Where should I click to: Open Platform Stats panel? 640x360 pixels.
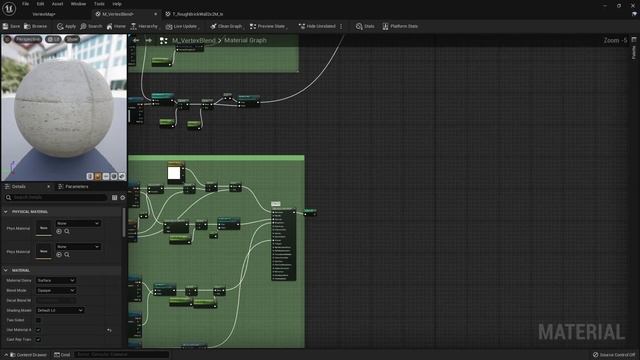tap(400, 26)
